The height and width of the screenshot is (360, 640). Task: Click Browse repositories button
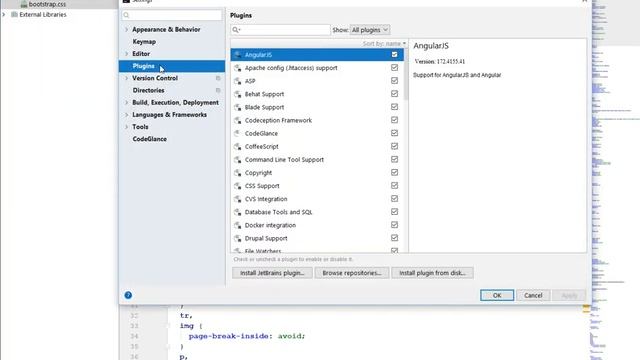[352, 273]
